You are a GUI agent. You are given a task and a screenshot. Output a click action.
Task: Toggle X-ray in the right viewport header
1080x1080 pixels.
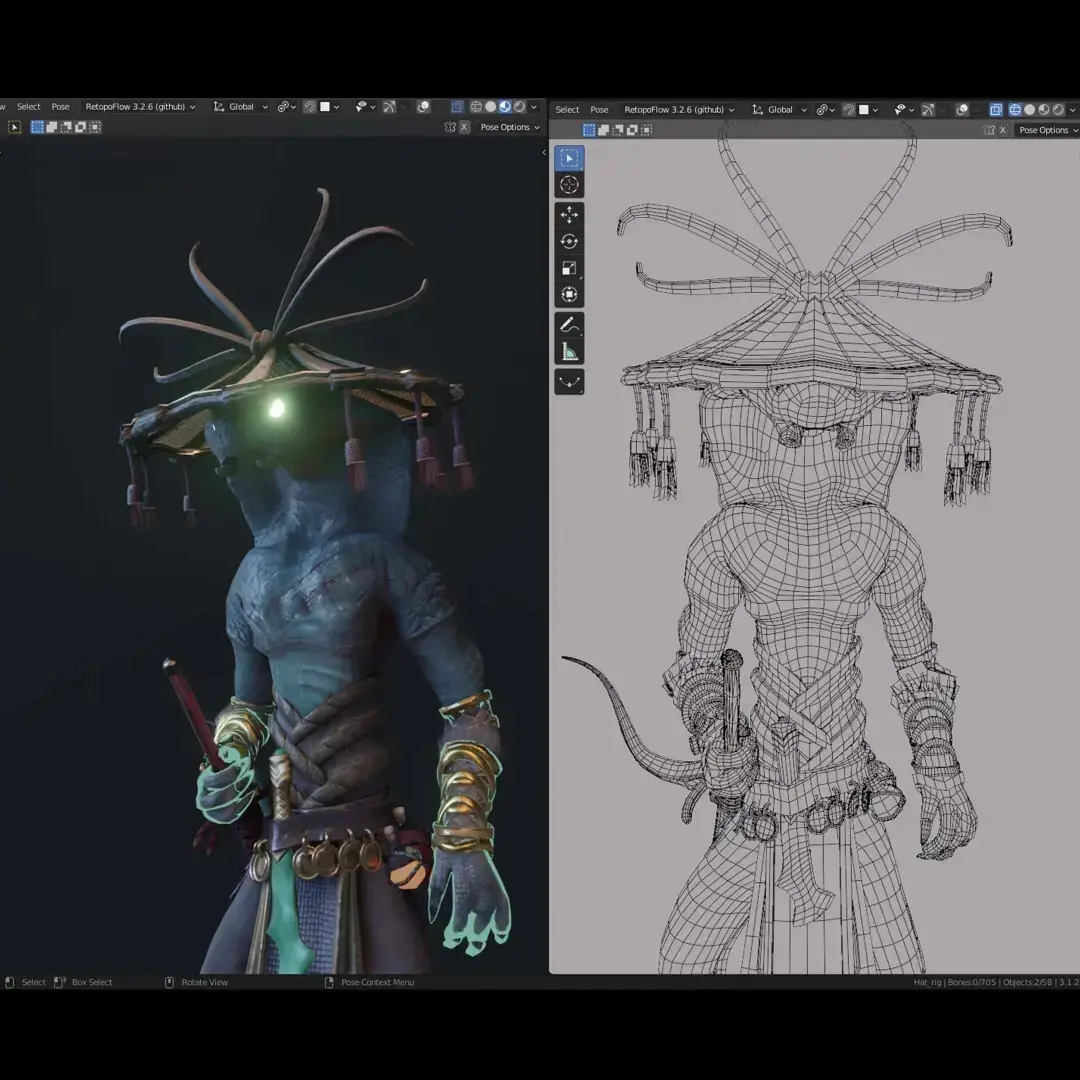point(996,110)
